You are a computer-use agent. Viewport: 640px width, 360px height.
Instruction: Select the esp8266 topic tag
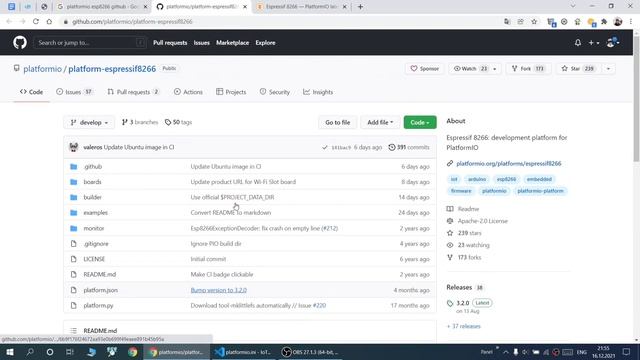pyautogui.click(x=506, y=179)
